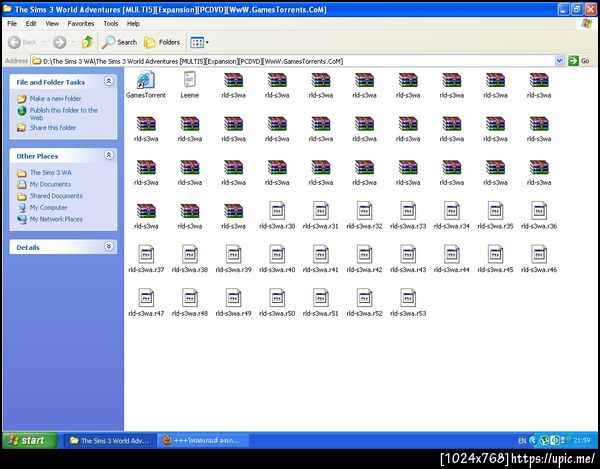Select the rld-s3wa.r46 file

539,259
